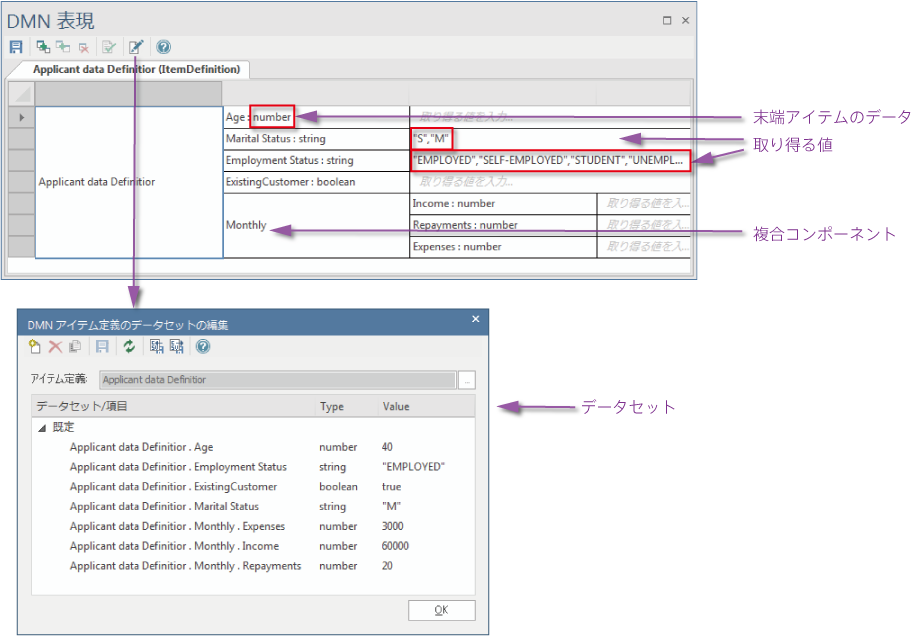Viewport: 914px width, 636px height.
Task: Click the save icon in DMN toolbar
Action: (16, 46)
